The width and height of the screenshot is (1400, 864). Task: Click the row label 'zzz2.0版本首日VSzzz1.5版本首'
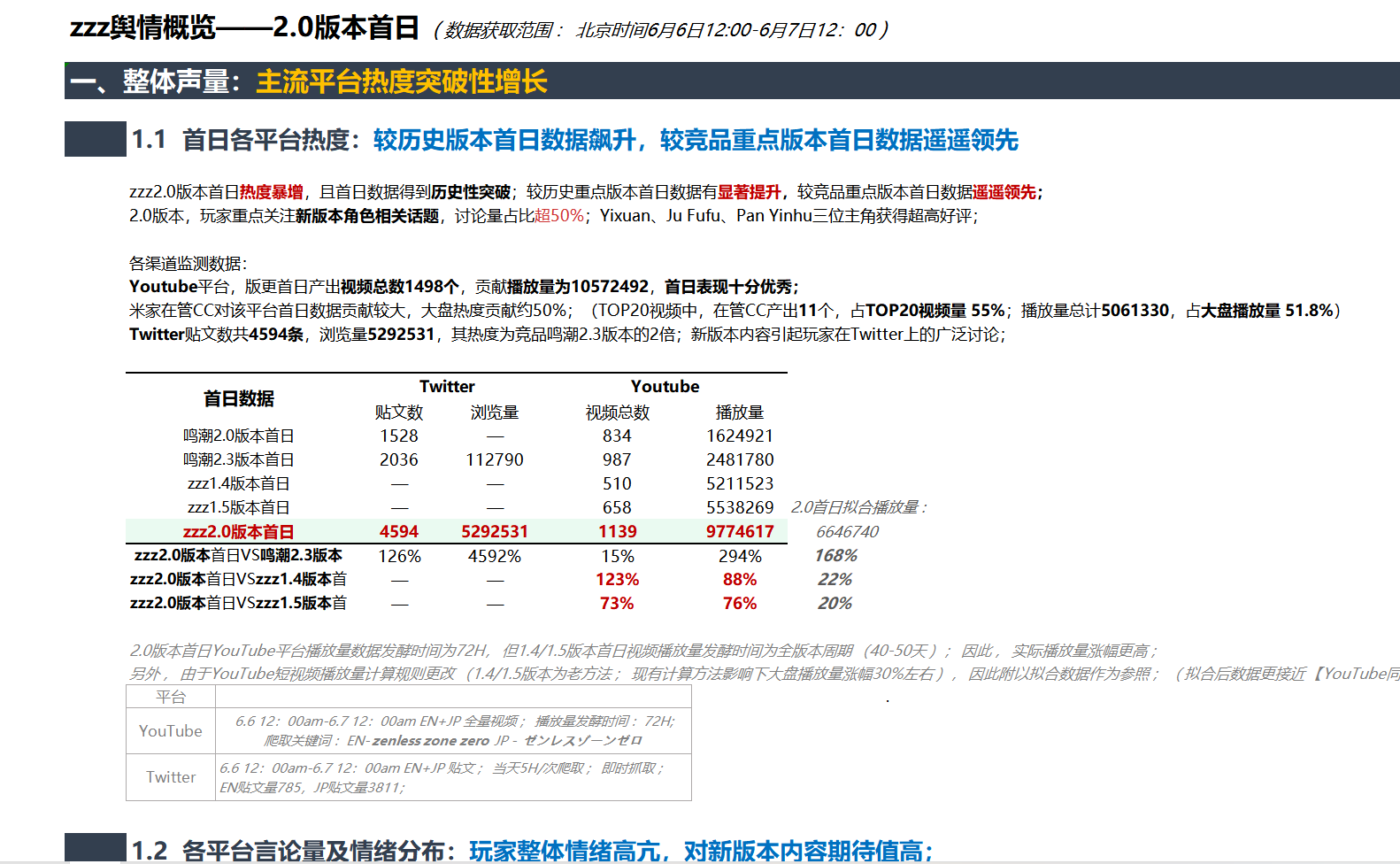(239, 603)
